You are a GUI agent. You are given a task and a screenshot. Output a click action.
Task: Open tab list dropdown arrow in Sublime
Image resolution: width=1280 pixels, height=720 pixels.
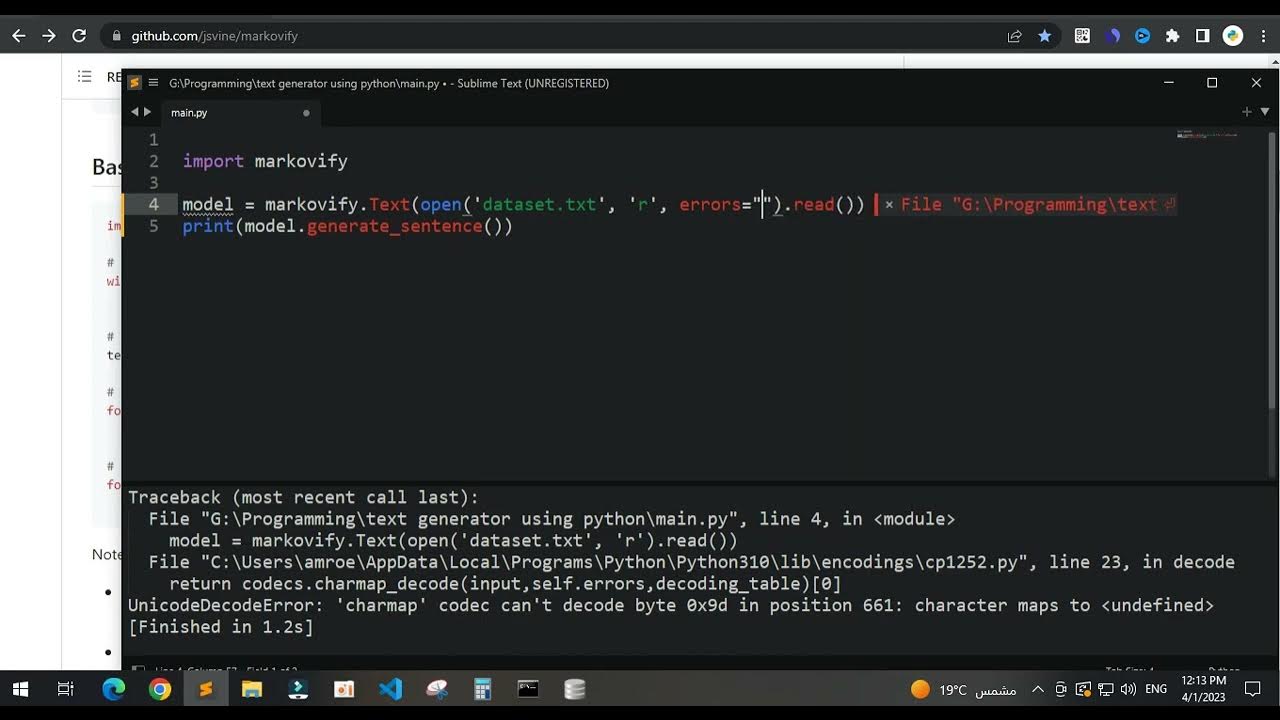1263,112
